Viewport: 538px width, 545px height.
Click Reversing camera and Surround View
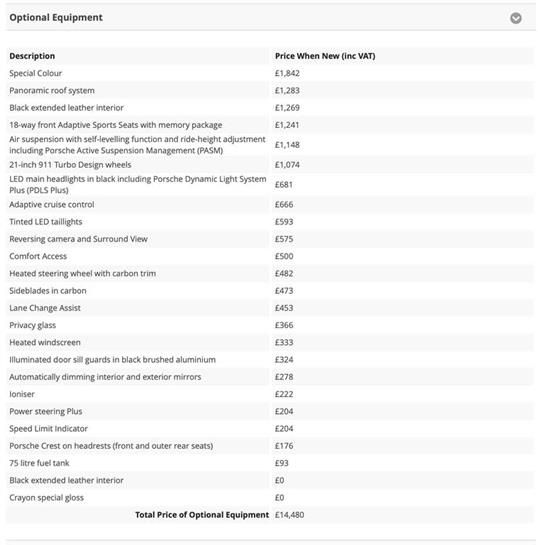click(x=79, y=239)
